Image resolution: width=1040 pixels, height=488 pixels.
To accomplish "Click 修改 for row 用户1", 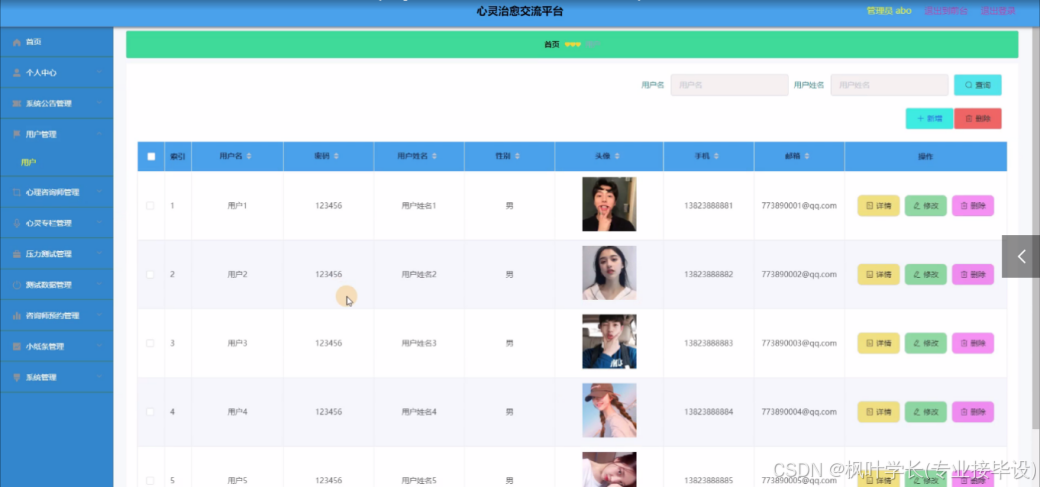I will [925, 206].
